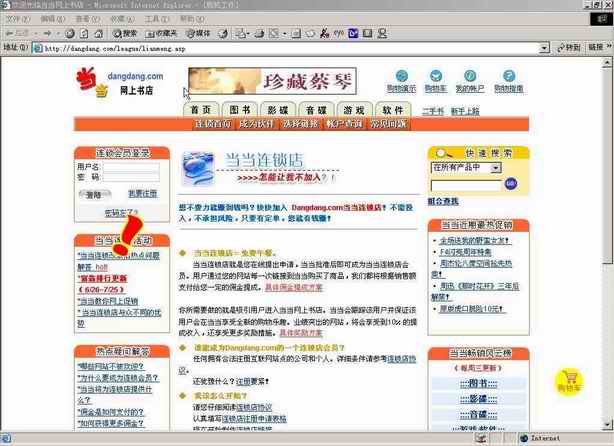Open the 工具 Tools menu

coord(157,19)
